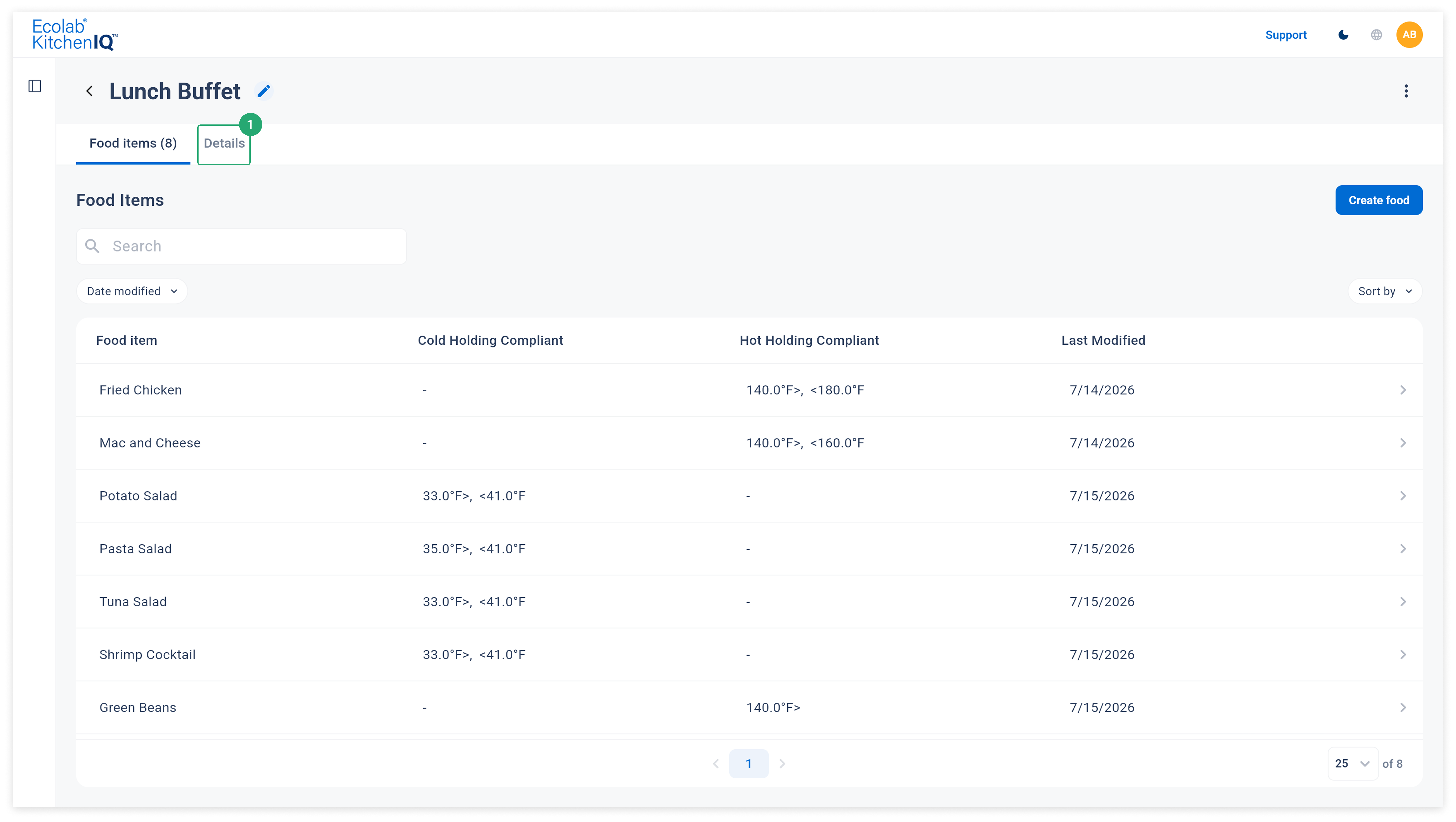Open Pasta Salad row chevron
The image size is (1456, 822).
[1403, 548]
